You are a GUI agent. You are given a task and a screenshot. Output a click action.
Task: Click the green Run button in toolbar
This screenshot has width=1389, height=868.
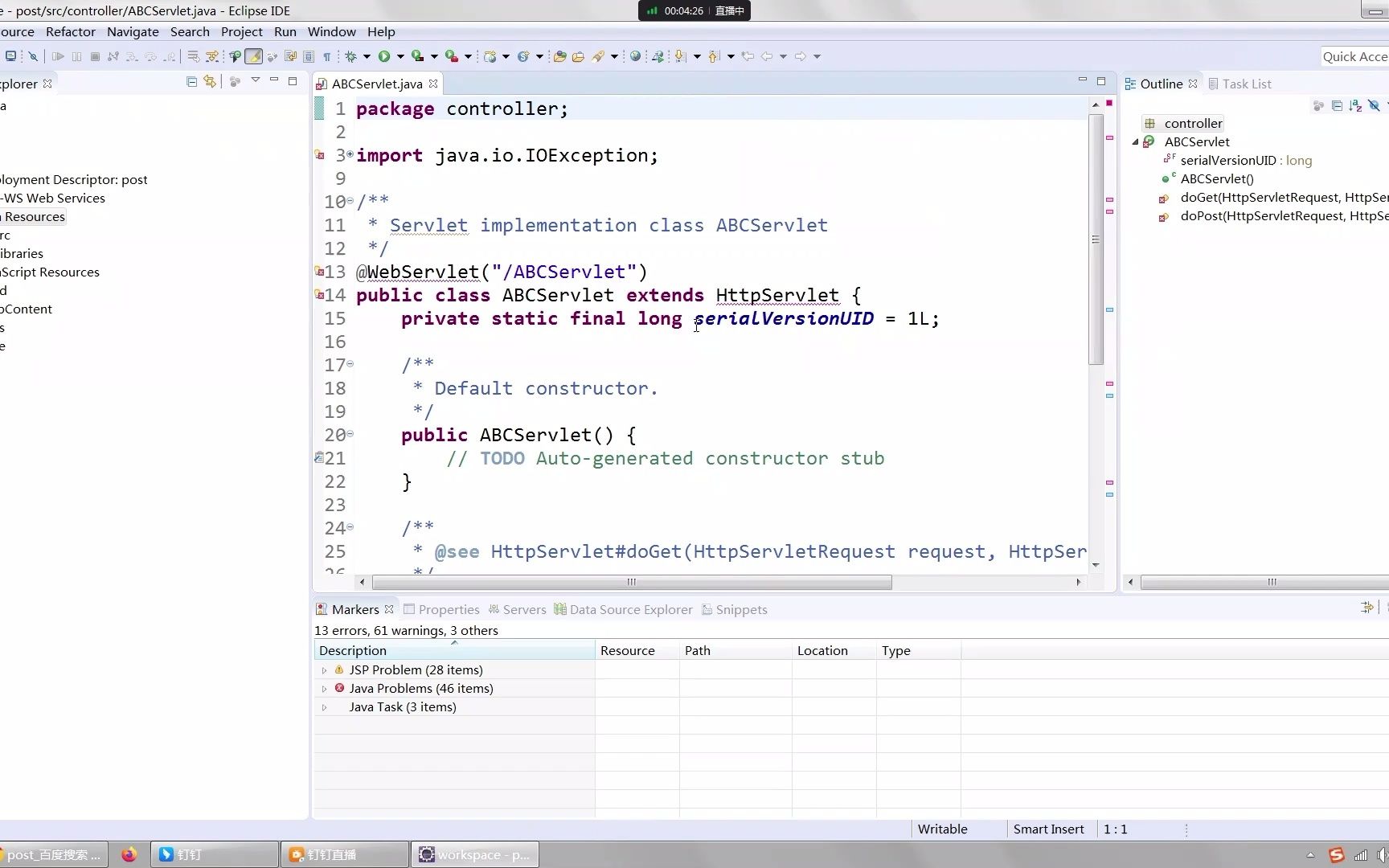[384, 56]
